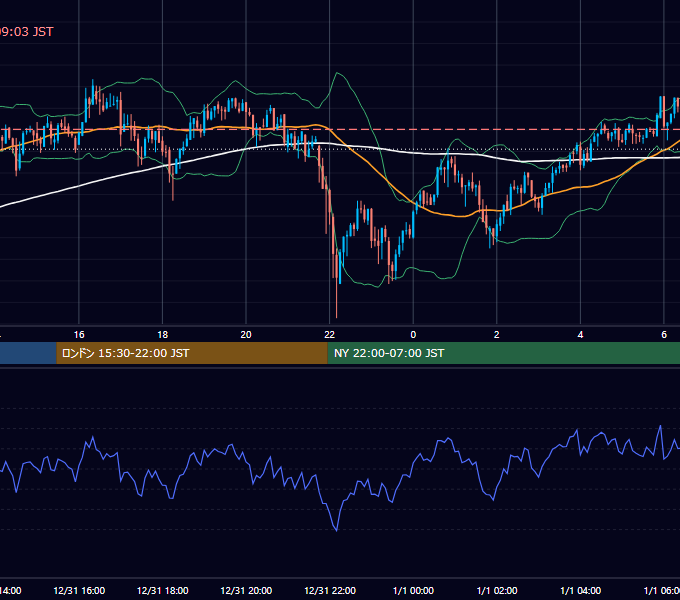Click the 12/31 18:00 date label

tap(163, 591)
